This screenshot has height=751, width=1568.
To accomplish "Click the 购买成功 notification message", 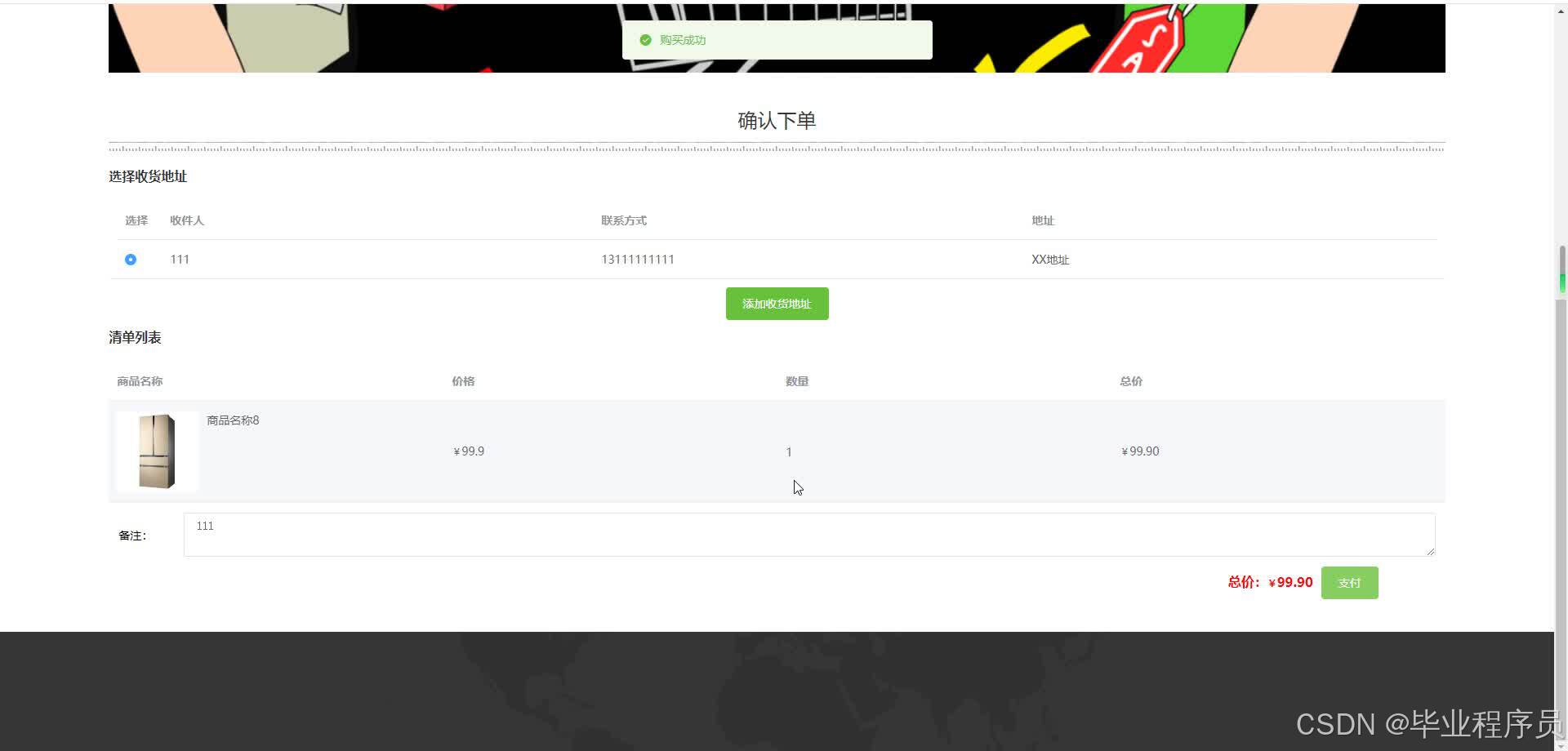I will [683, 40].
